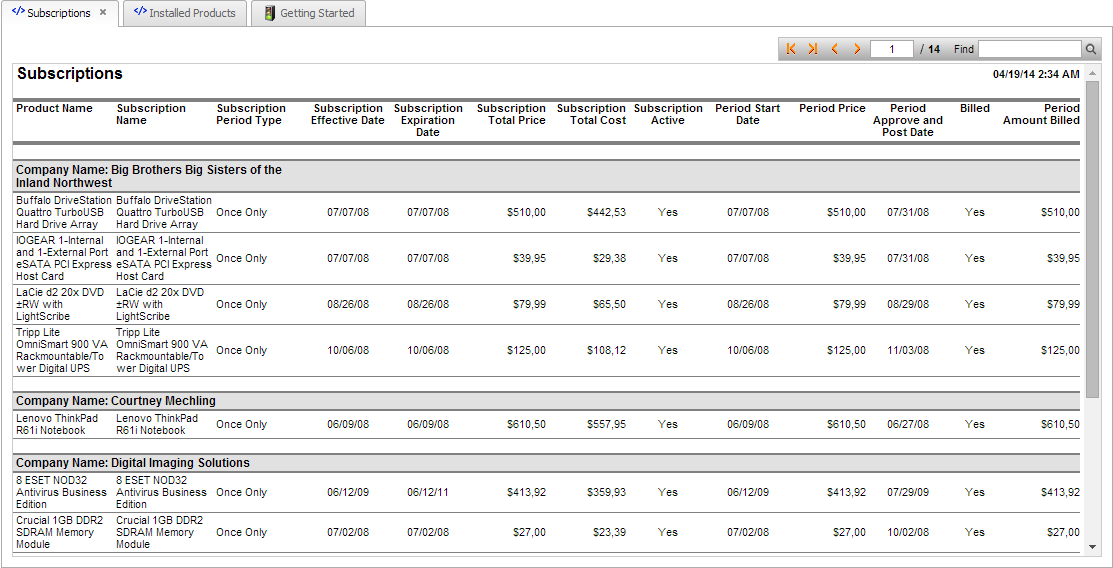Close the Subscriptions tab
This screenshot has width=1113, height=568.
tap(103, 13)
